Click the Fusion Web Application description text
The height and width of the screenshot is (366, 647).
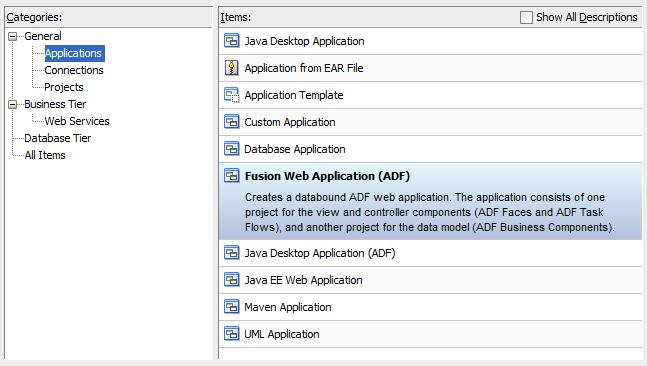[430, 212]
